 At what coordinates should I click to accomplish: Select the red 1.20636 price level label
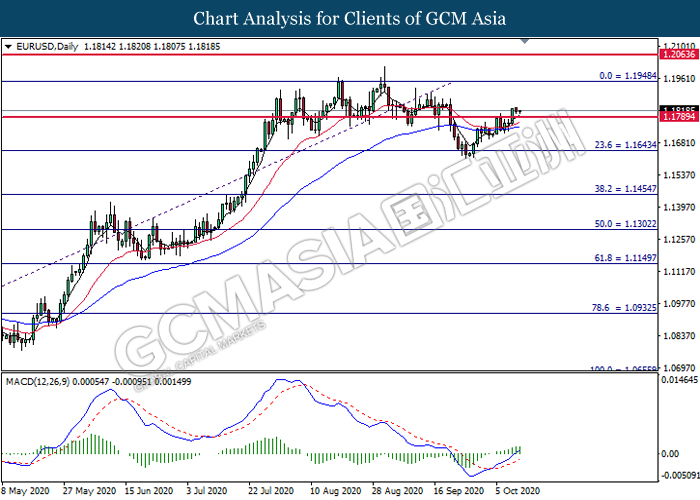679,54
